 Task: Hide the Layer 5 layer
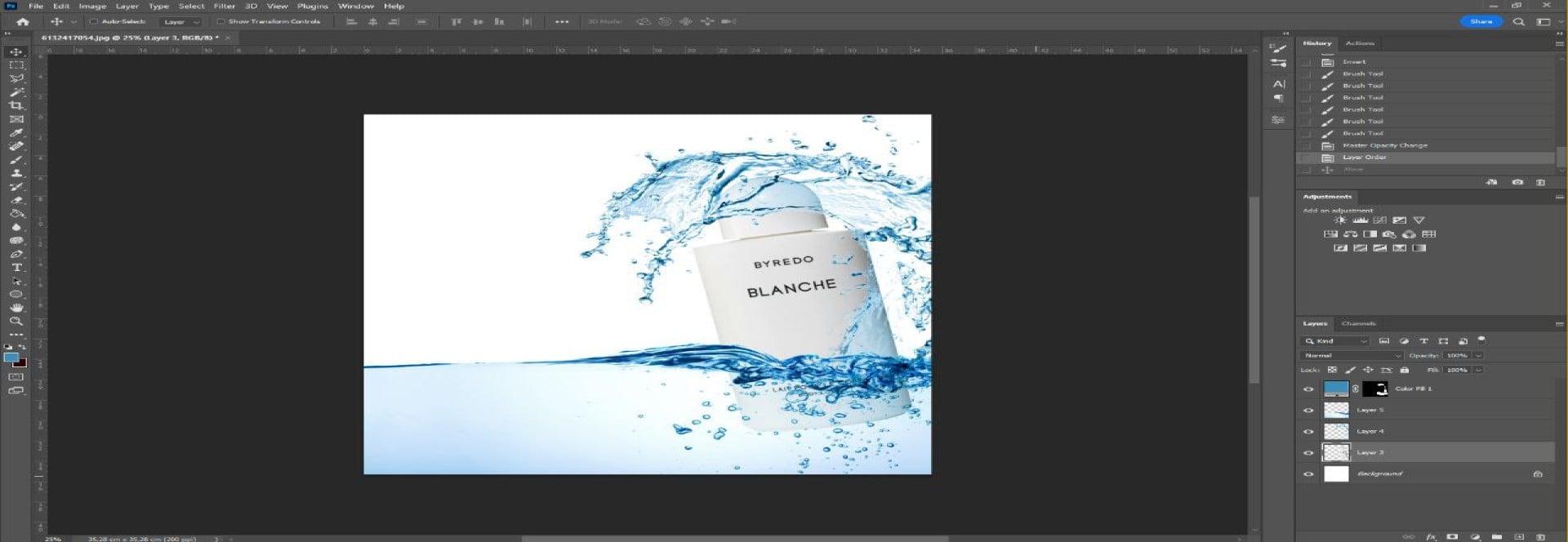tap(1308, 411)
